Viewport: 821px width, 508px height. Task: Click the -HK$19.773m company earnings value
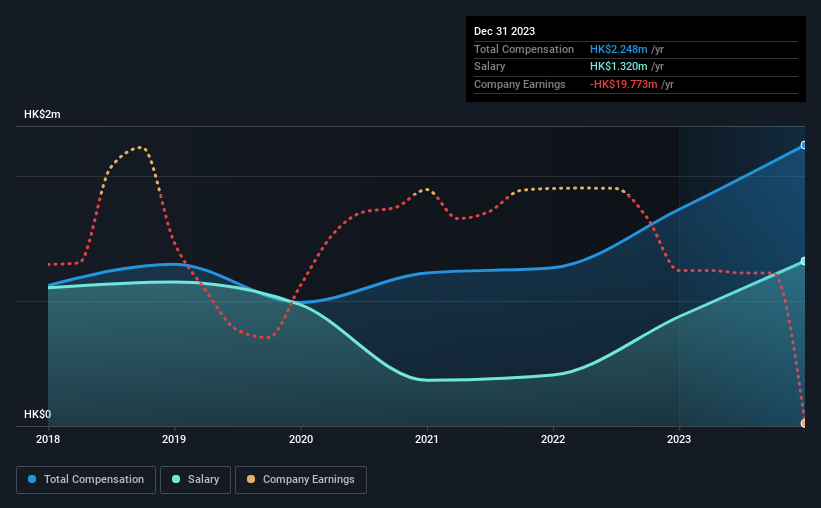624,84
